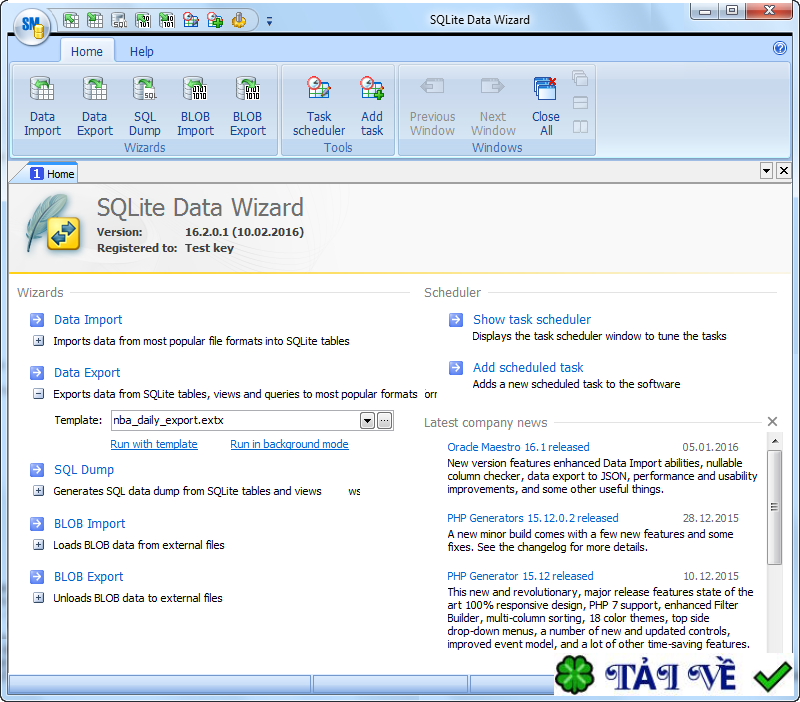Screen dimensions: 800x702
Task: Expand the SQL Dump description
Action: (37, 491)
